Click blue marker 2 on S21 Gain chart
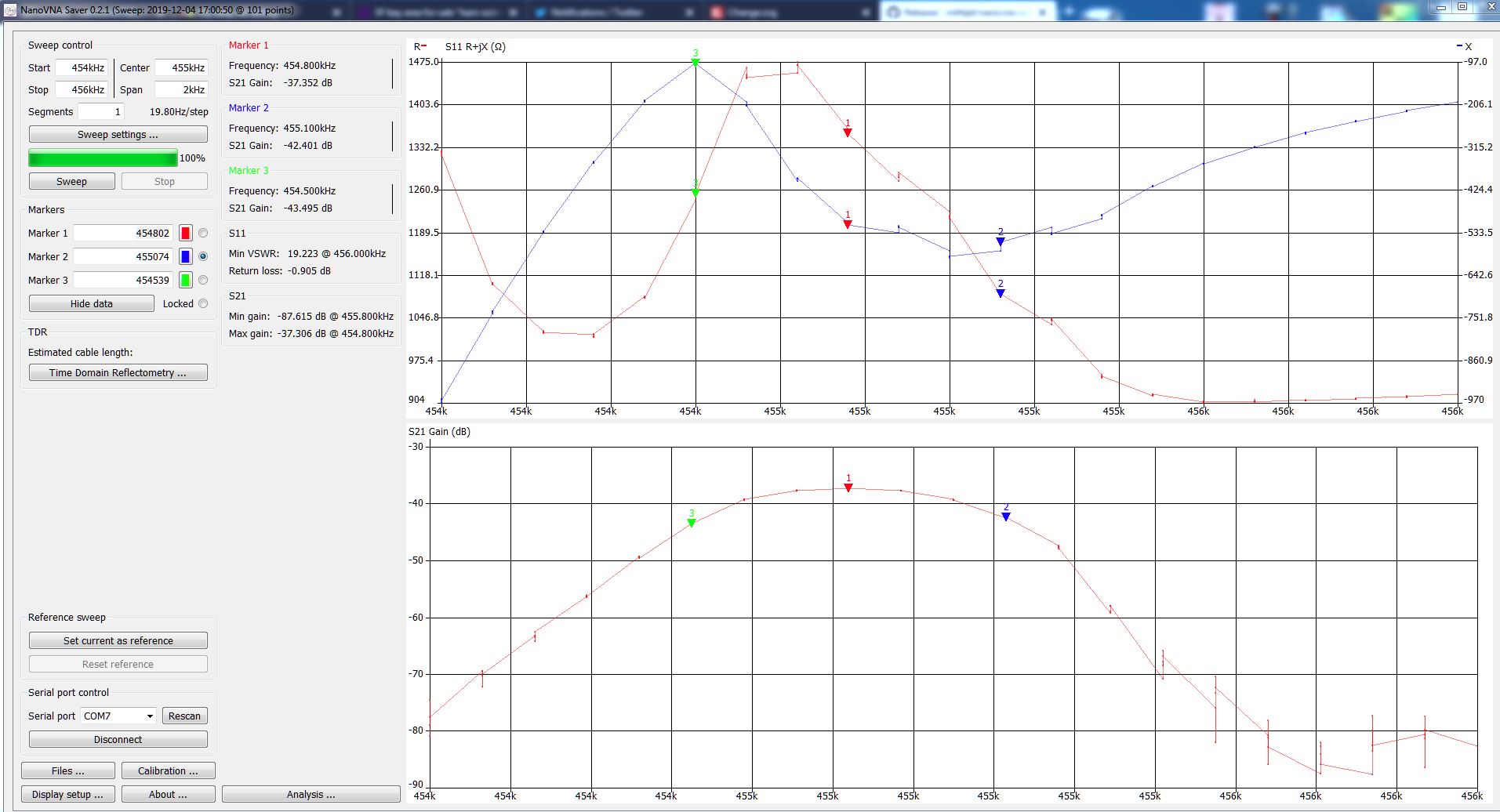 [x=1006, y=517]
